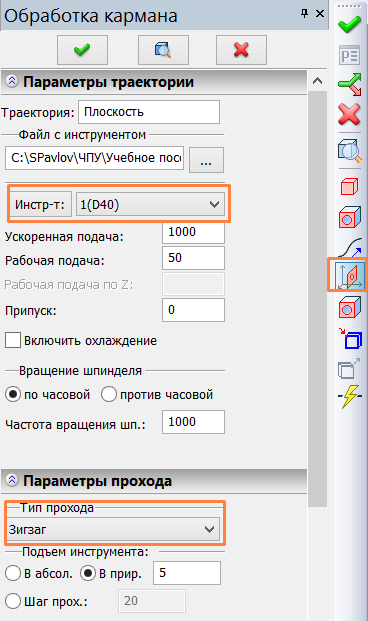Confirm with the green check in side toolbar

tap(349, 25)
